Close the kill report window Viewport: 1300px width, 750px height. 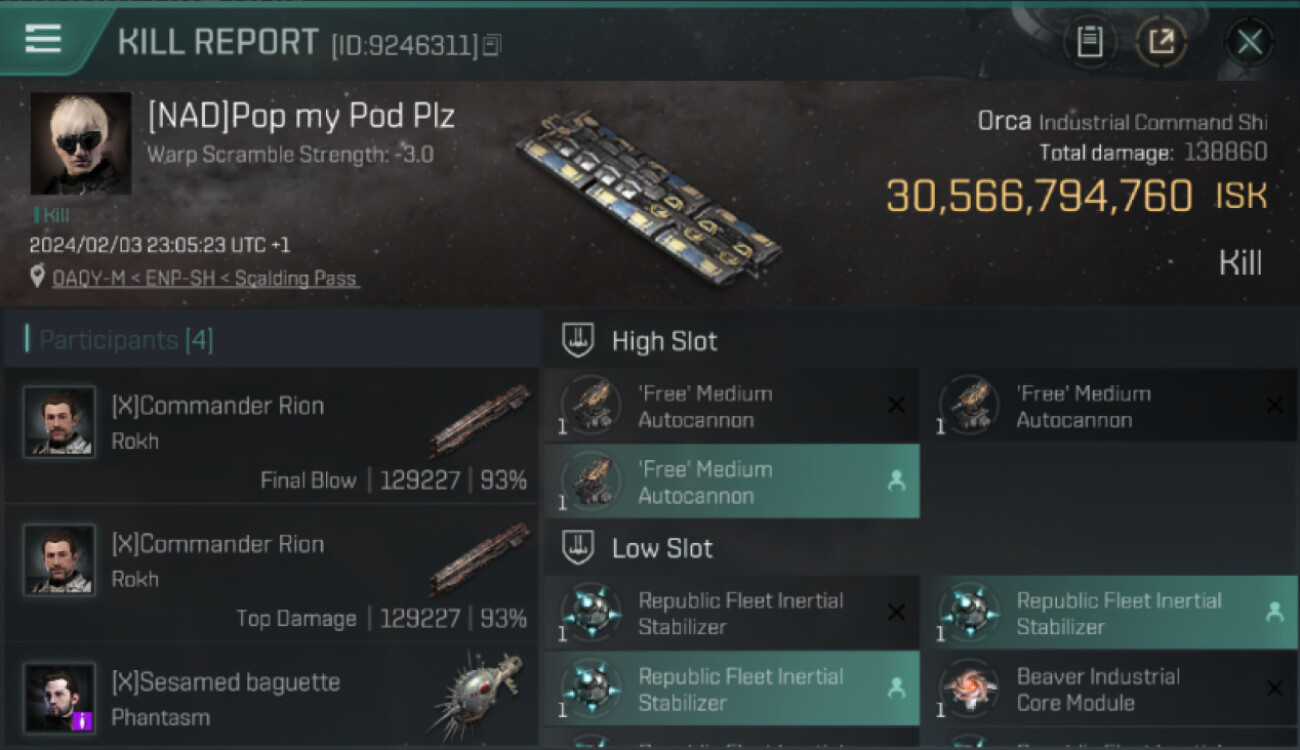1249,42
